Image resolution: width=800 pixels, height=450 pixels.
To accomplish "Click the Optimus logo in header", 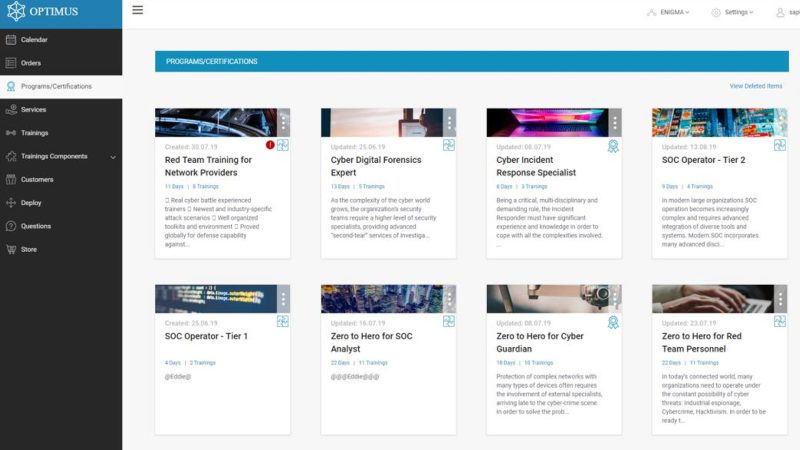I will pos(45,12).
